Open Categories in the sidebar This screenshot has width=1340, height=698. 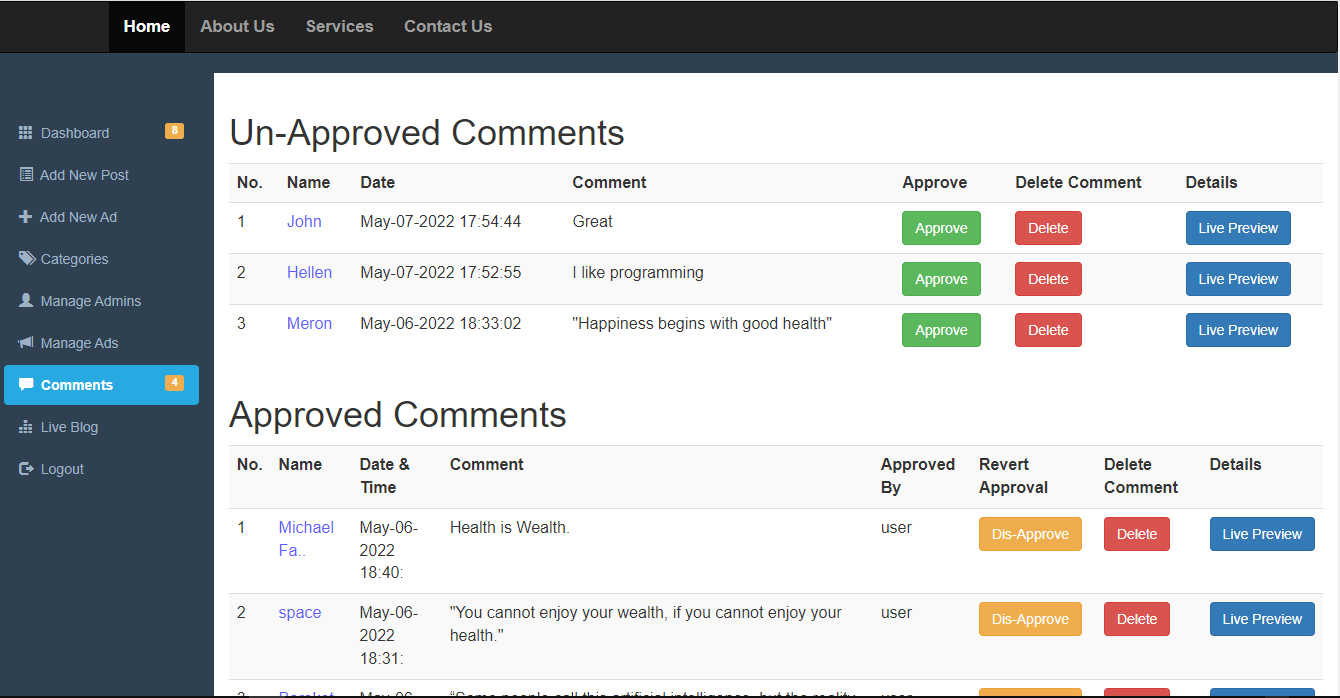(x=101, y=259)
